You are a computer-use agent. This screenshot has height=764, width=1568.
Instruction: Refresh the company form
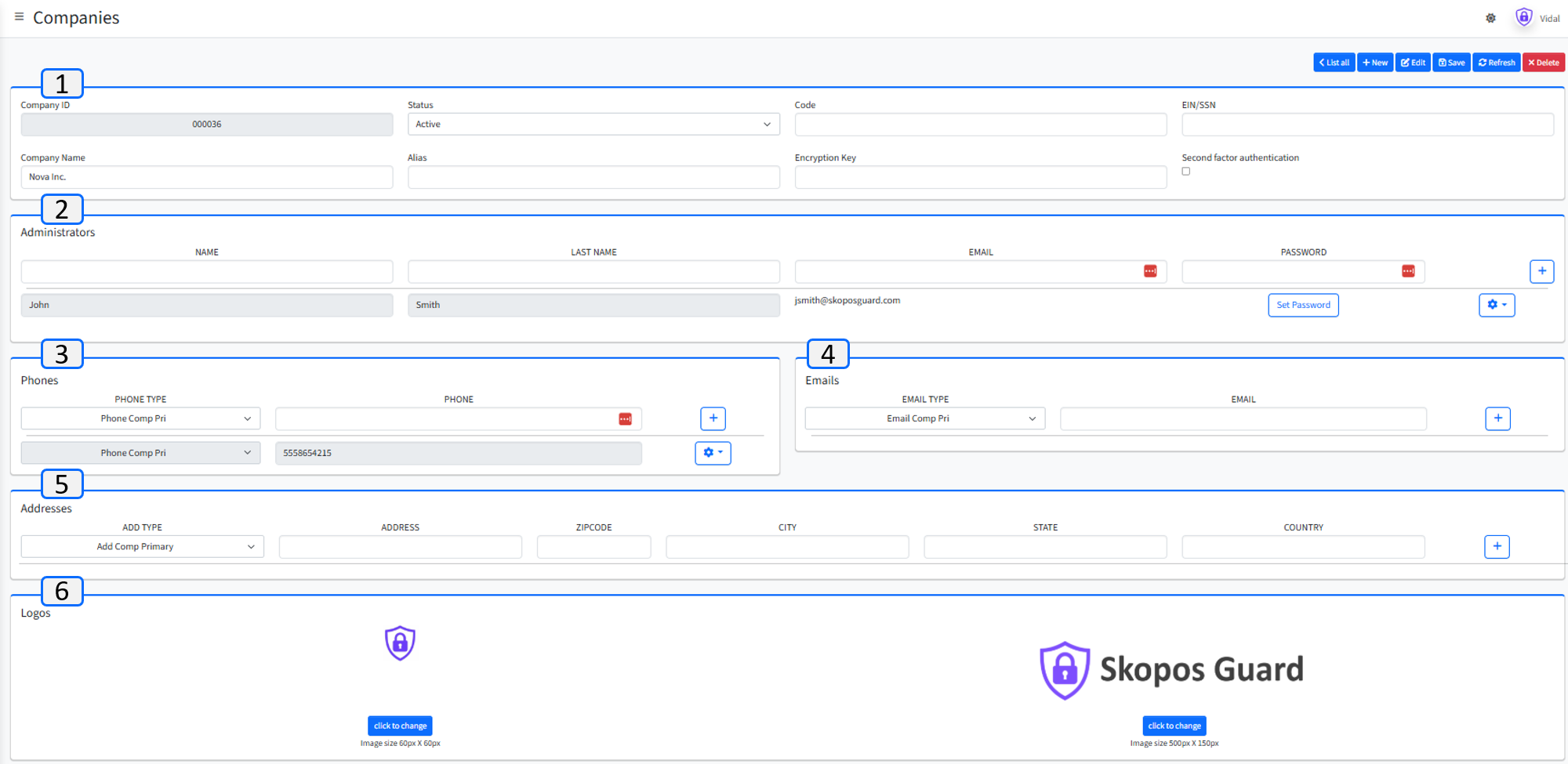coord(1497,63)
